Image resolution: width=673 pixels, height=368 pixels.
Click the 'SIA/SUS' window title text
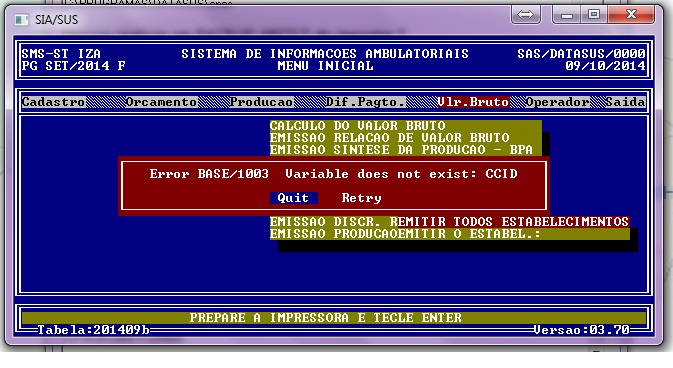[x=57, y=20]
